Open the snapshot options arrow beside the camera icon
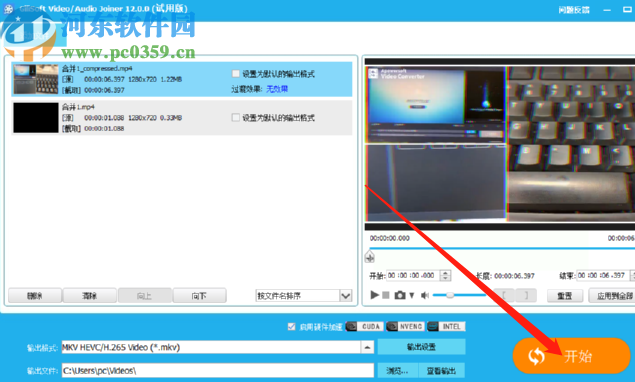The width and height of the screenshot is (635, 382). [x=411, y=295]
